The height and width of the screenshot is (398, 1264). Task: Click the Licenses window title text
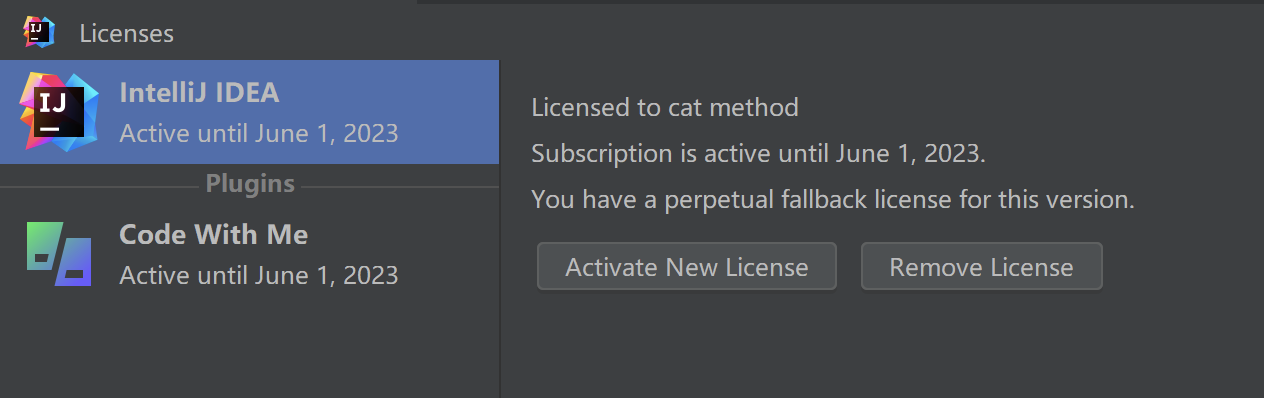point(127,33)
